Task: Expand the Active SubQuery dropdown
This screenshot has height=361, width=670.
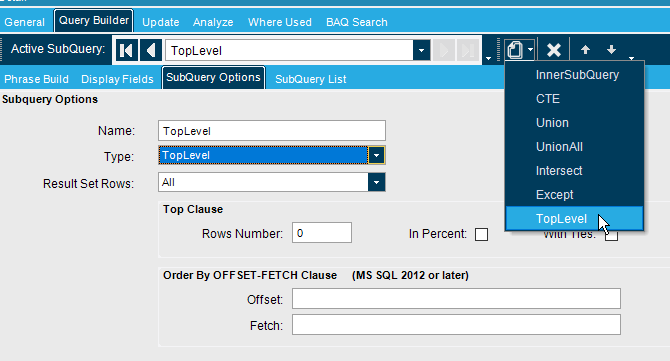Action: [x=421, y=50]
